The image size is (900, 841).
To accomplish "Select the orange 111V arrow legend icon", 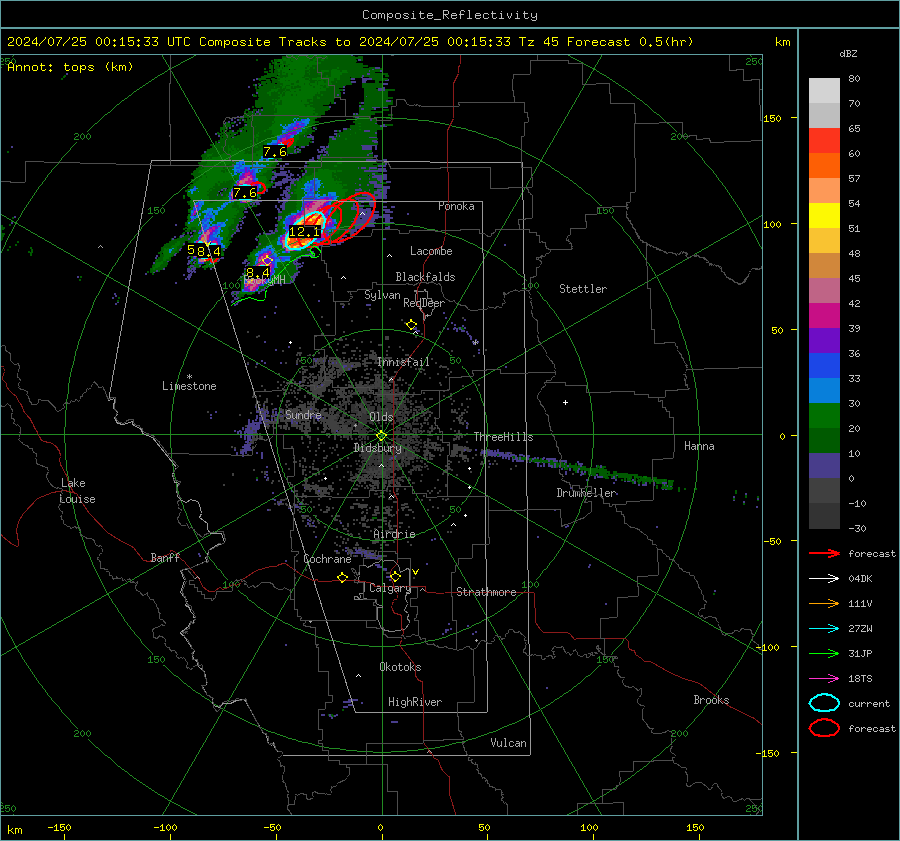I will 824,603.
